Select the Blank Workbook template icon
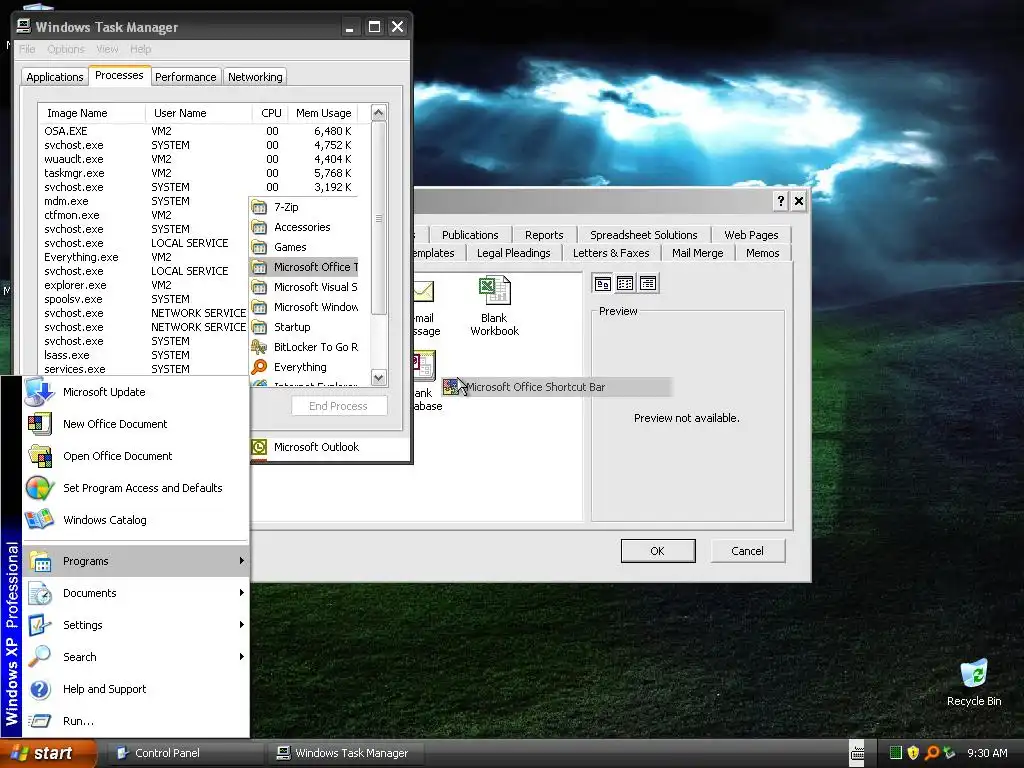Image resolution: width=1024 pixels, height=768 pixels. 494,291
